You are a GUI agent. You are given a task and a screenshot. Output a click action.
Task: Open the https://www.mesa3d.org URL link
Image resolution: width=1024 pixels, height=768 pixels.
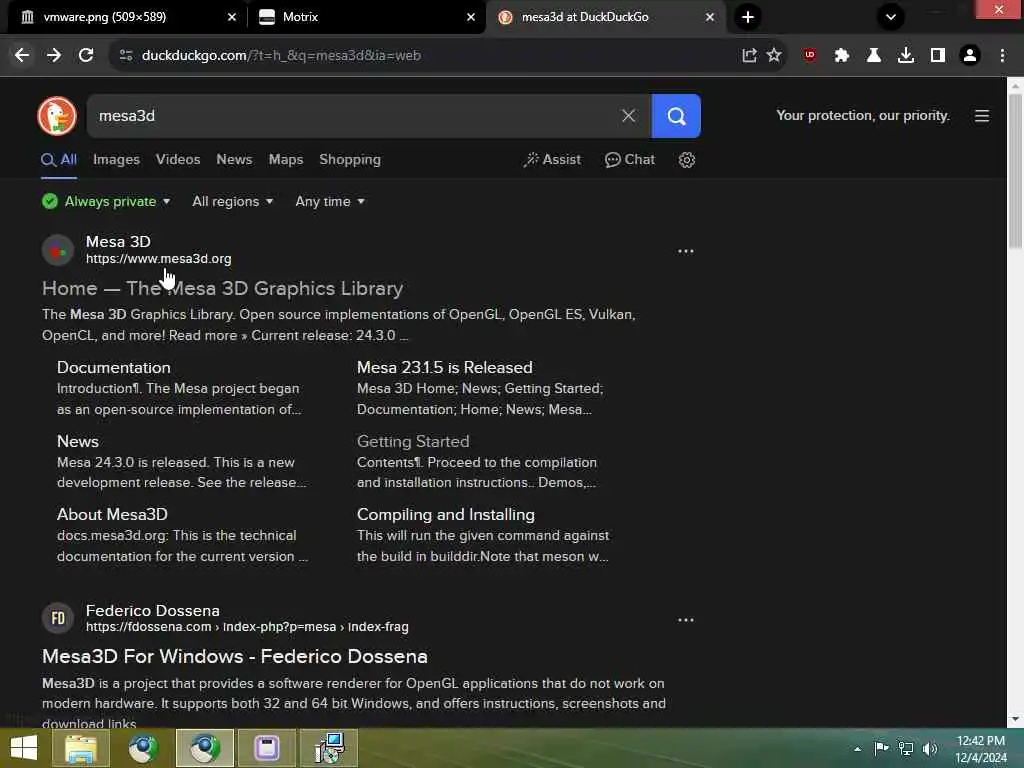point(159,259)
